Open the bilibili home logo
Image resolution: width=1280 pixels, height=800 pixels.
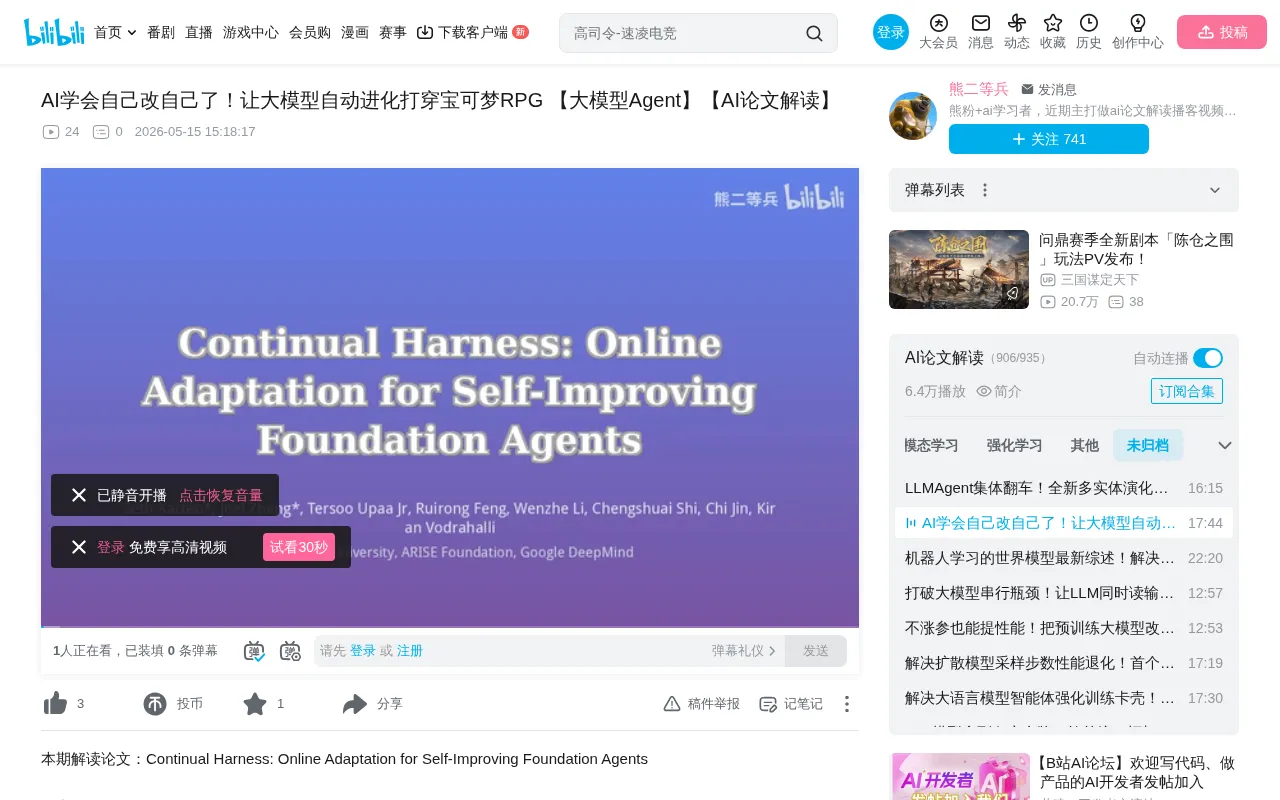coord(54,32)
